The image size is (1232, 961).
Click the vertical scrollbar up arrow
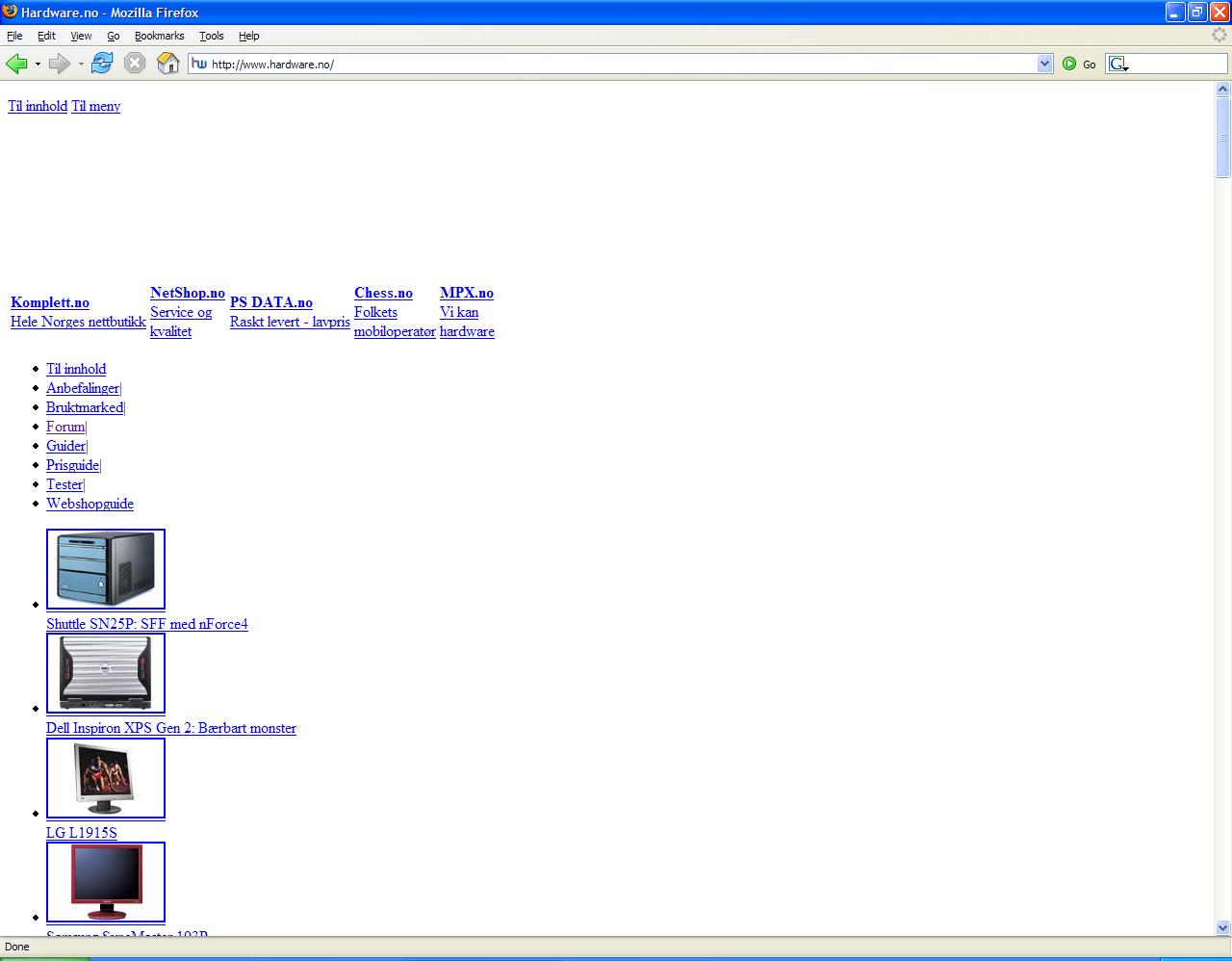(x=1223, y=90)
